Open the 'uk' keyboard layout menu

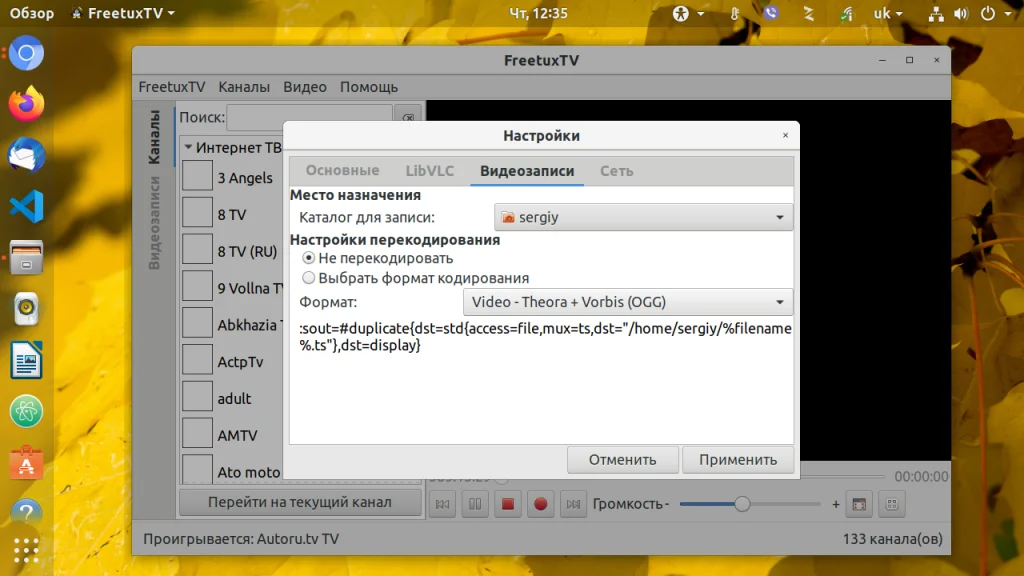(x=888, y=13)
